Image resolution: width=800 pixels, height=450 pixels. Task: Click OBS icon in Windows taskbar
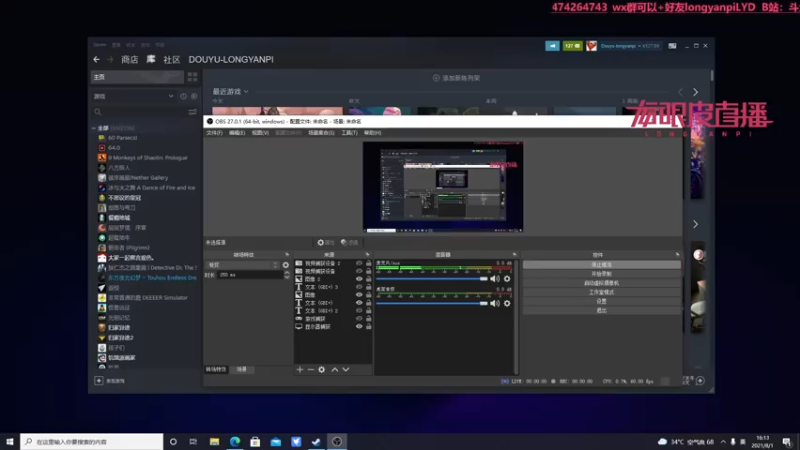click(x=337, y=441)
